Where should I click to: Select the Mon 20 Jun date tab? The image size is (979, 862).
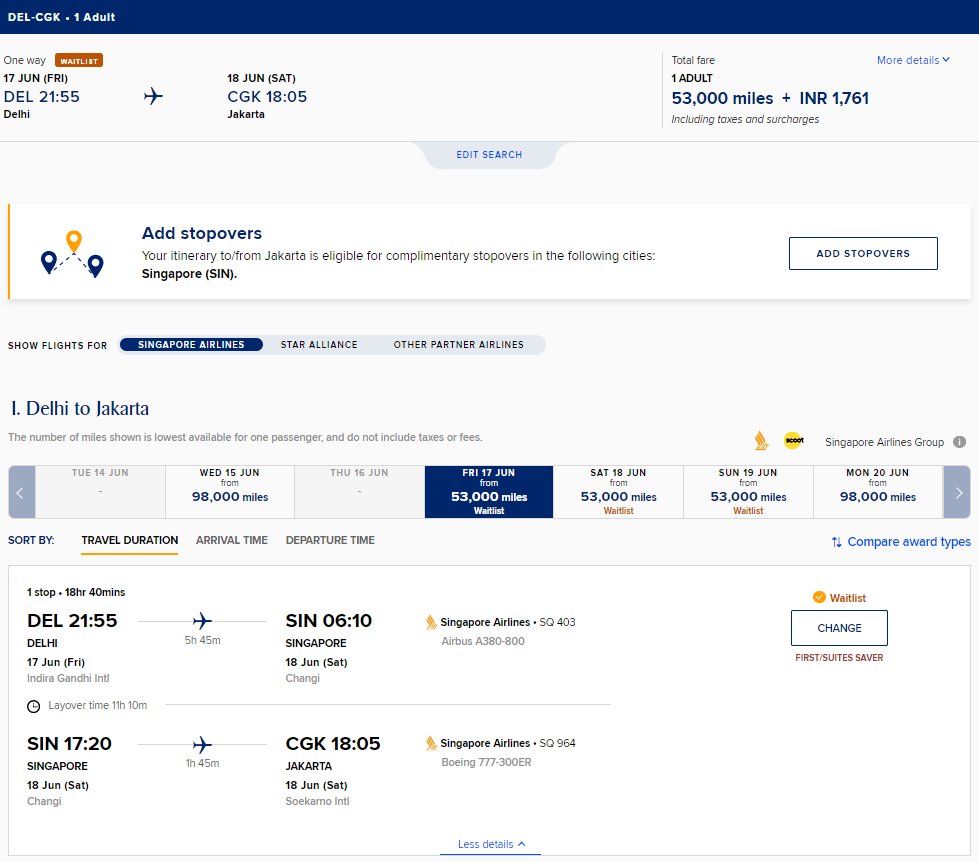pos(878,492)
